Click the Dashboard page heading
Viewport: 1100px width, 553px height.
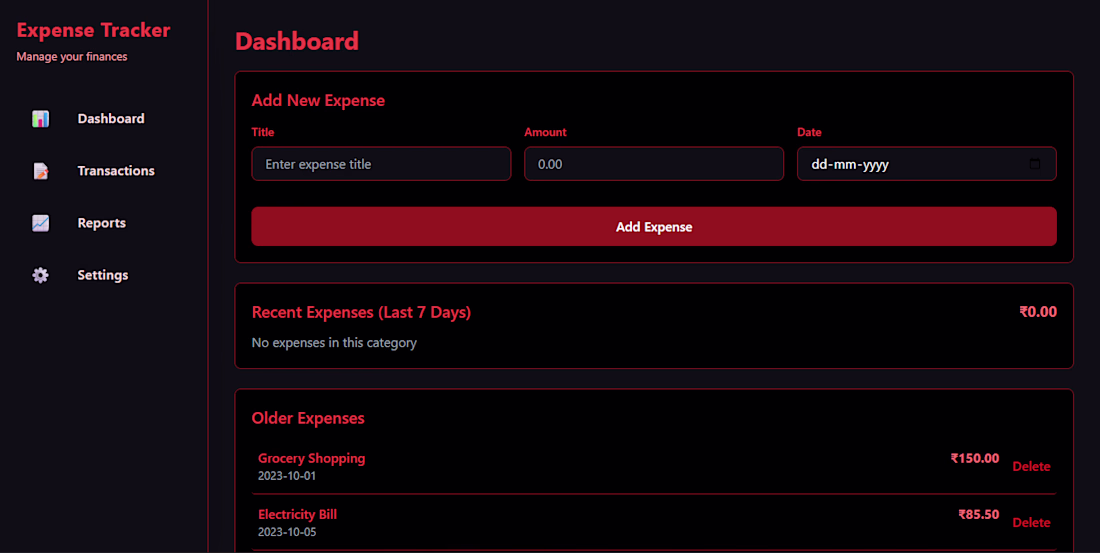(297, 41)
